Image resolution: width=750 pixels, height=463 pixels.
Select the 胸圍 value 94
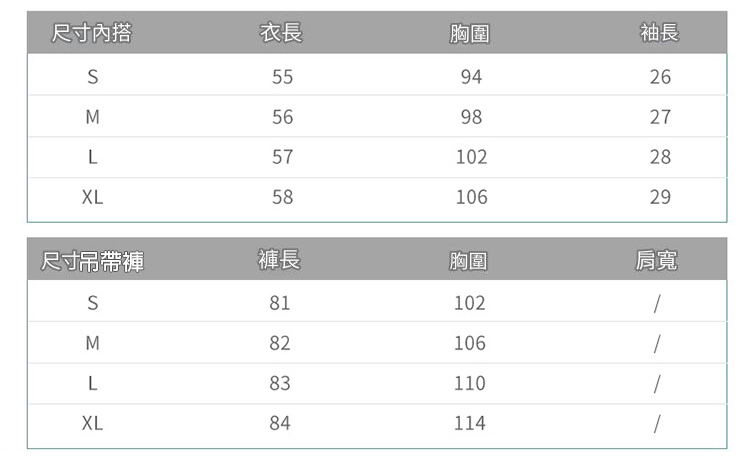pos(471,77)
